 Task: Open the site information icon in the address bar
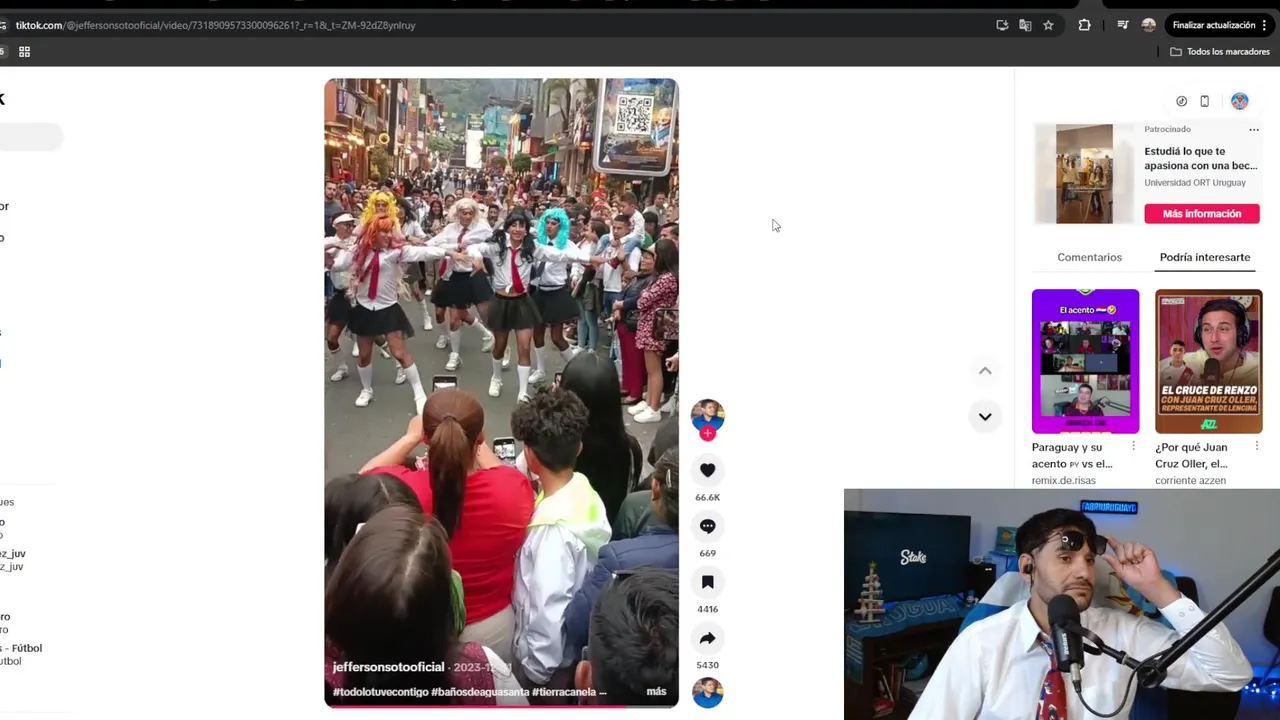click(4, 25)
